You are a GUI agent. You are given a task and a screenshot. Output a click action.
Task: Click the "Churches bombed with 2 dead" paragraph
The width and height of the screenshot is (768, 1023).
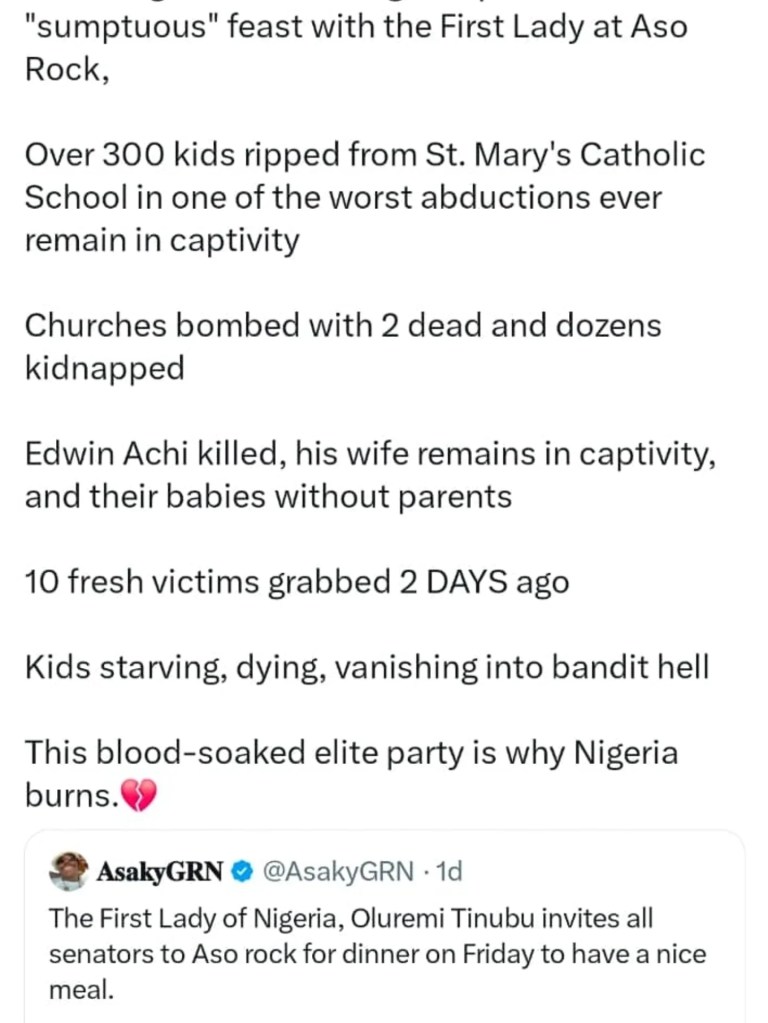click(x=342, y=326)
